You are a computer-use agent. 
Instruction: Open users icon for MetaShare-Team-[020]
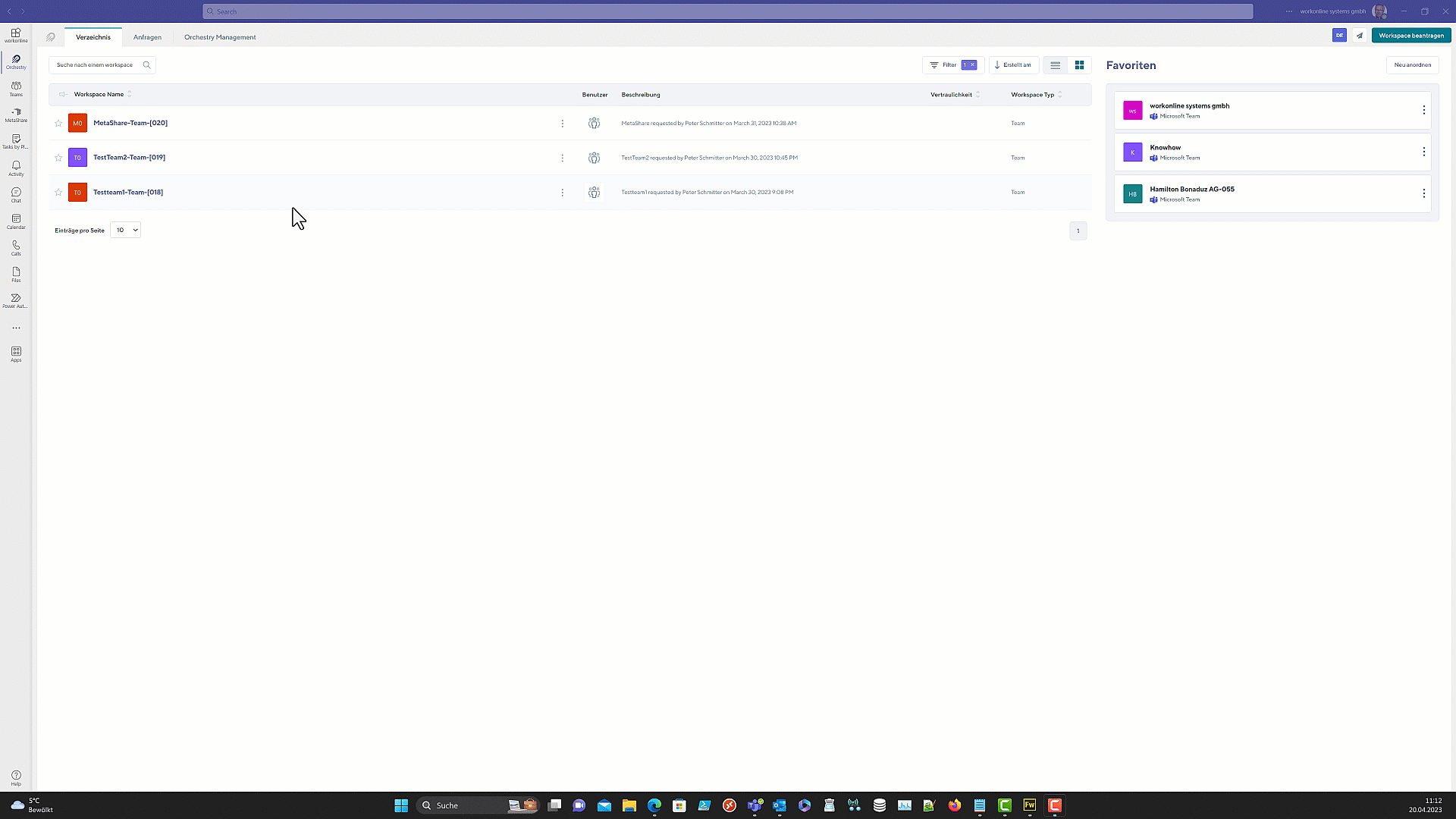click(594, 123)
